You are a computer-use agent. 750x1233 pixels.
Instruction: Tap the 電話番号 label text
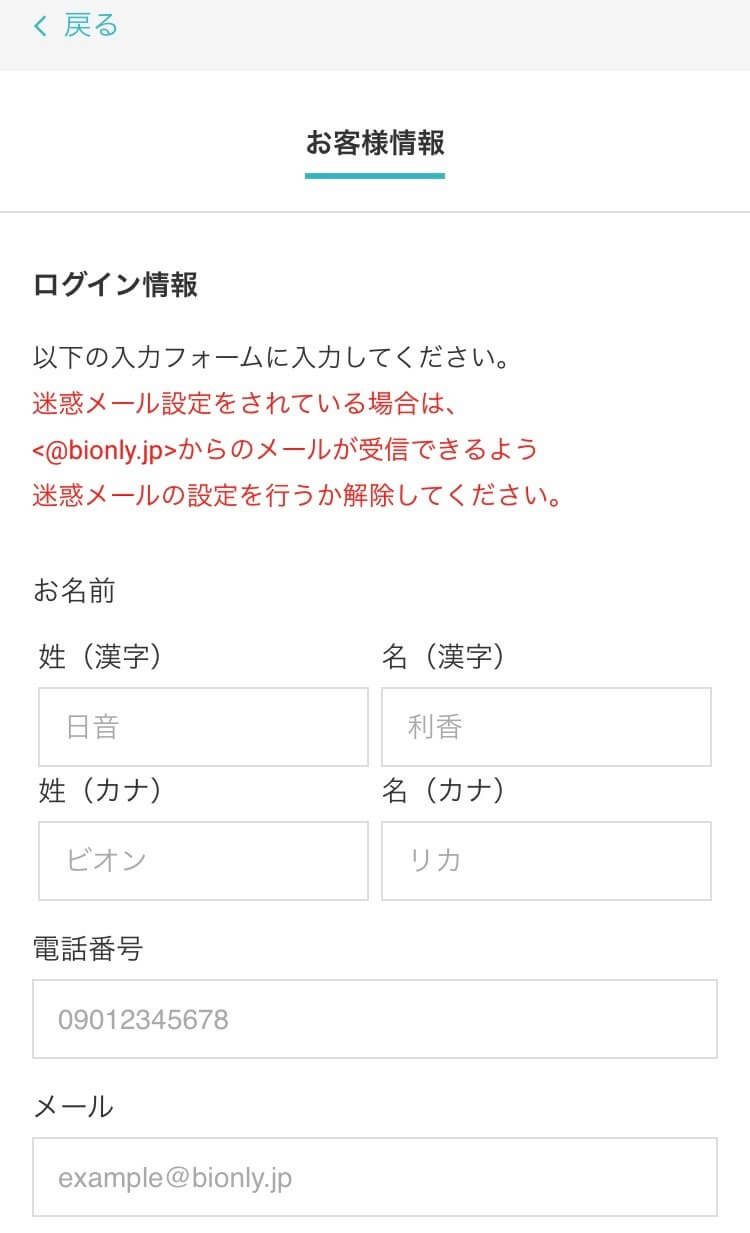88,948
